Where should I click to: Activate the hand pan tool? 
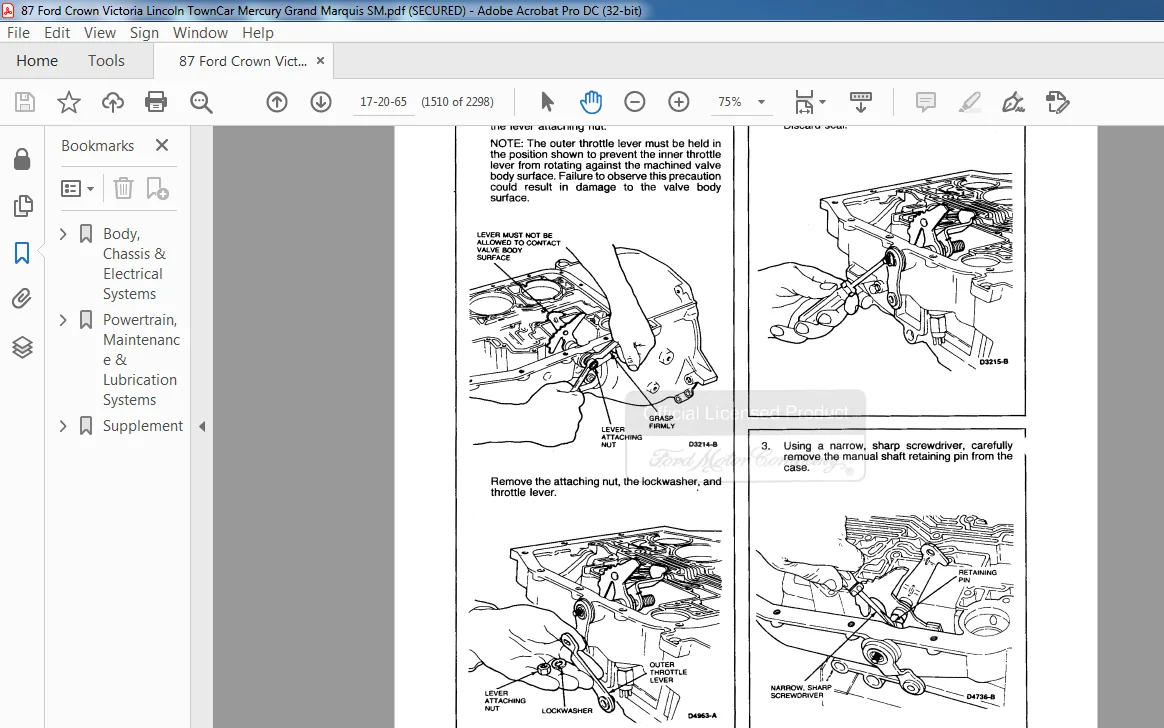(591, 102)
